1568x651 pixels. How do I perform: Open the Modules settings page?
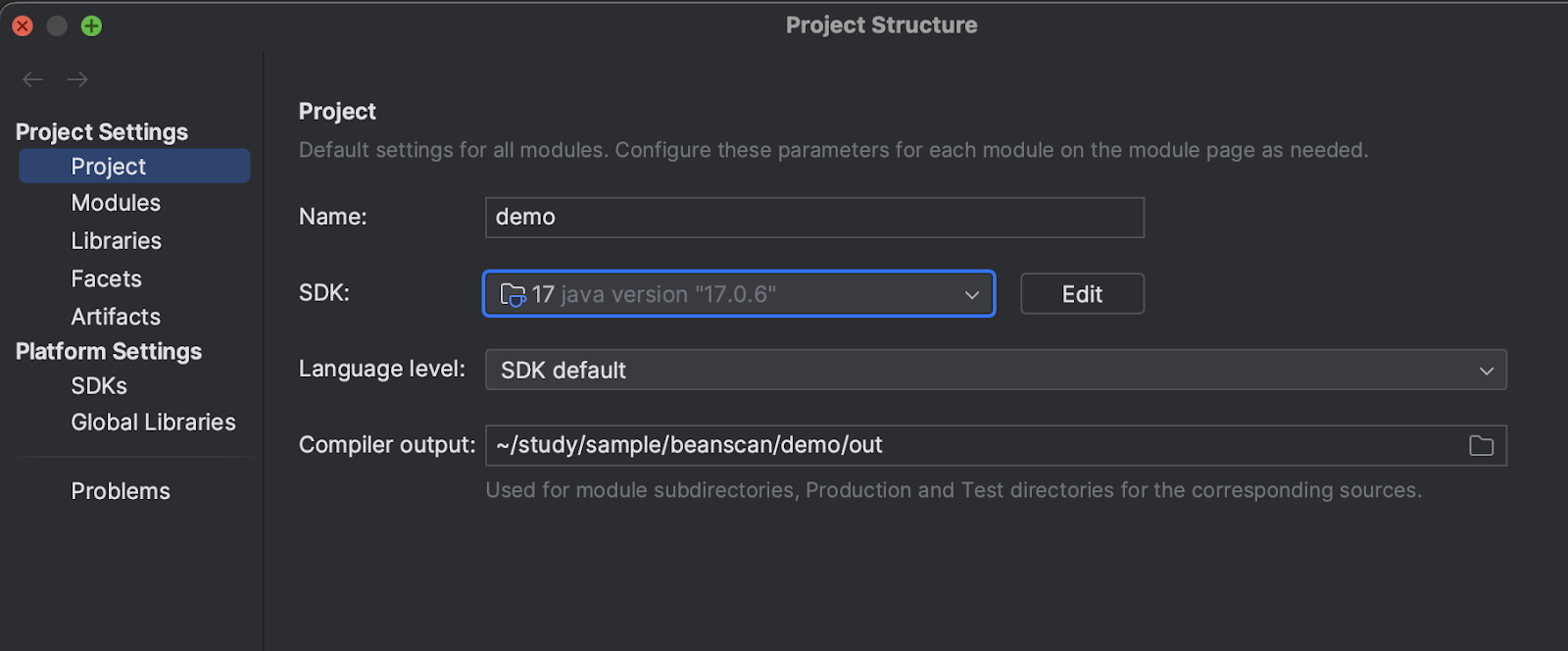[116, 203]
